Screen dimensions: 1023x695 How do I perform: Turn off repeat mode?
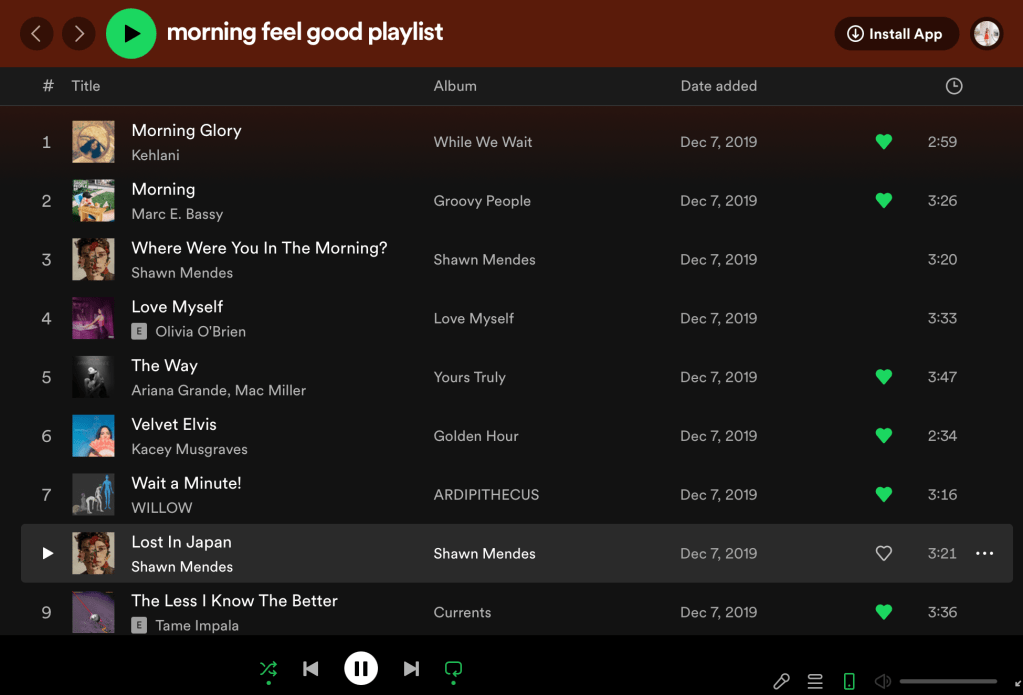point(453,668)
